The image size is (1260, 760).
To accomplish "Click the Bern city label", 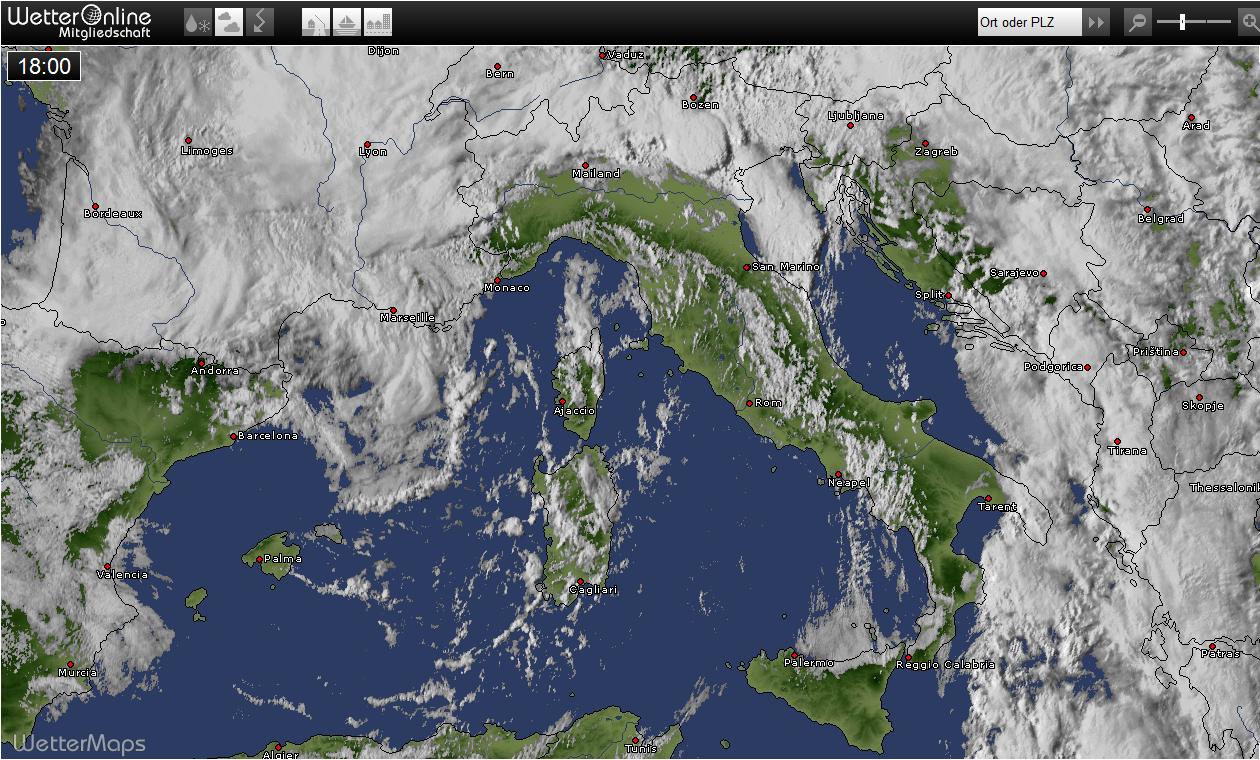I will tap(500, 74).
